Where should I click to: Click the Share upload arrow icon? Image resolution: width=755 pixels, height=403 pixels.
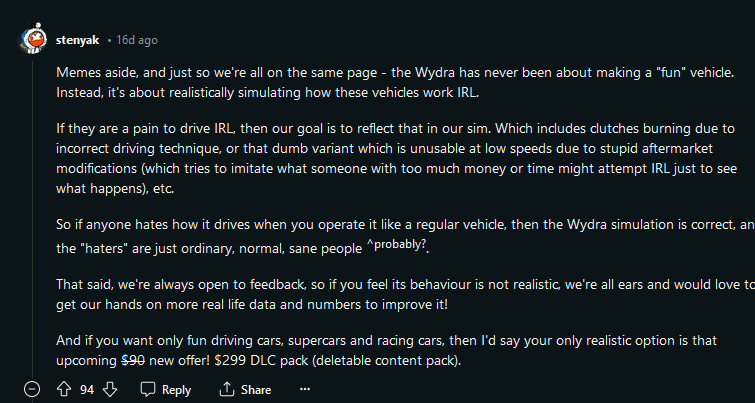(x=226, y=389)
